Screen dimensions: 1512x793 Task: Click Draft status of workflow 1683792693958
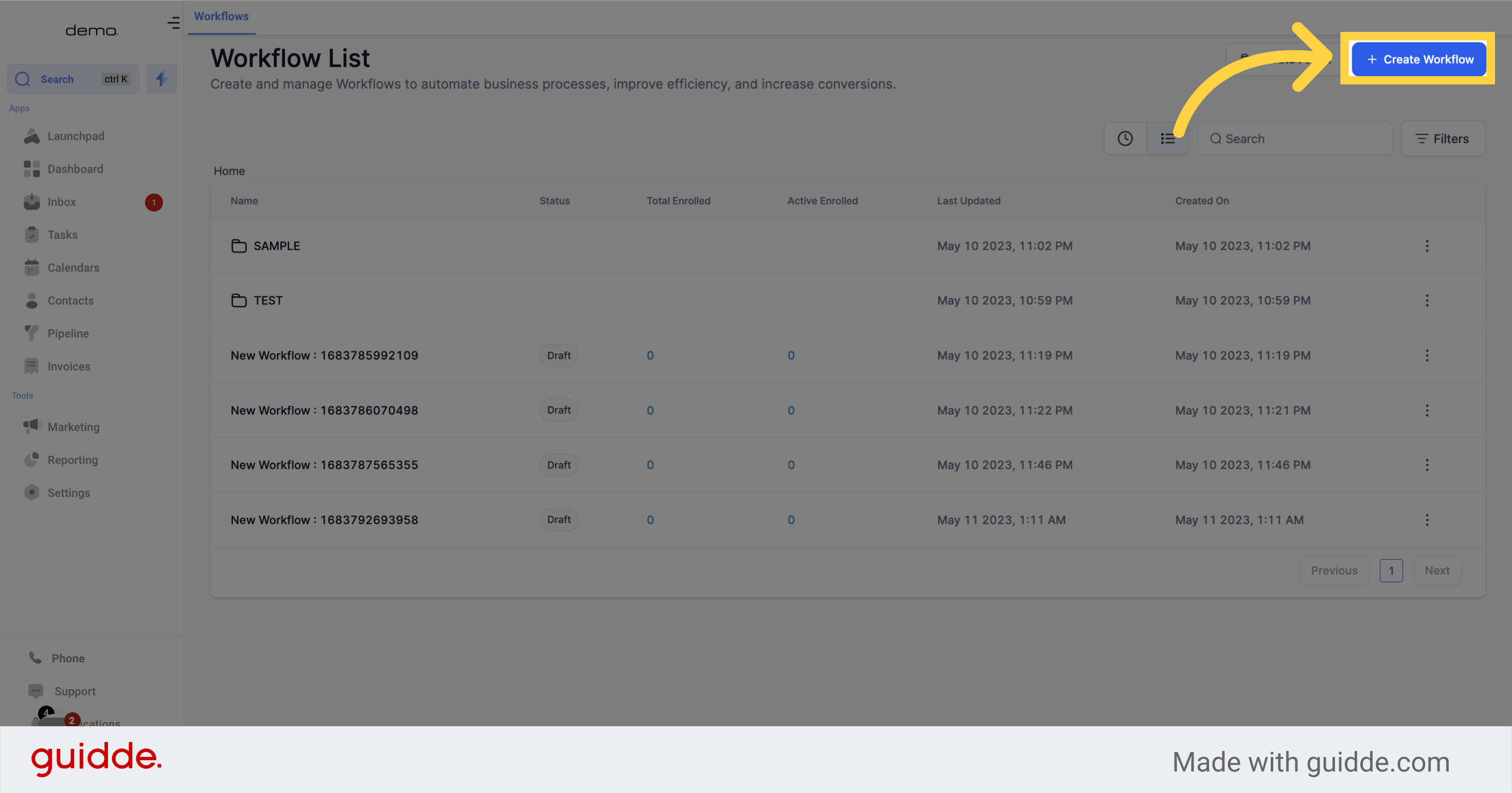559,520
